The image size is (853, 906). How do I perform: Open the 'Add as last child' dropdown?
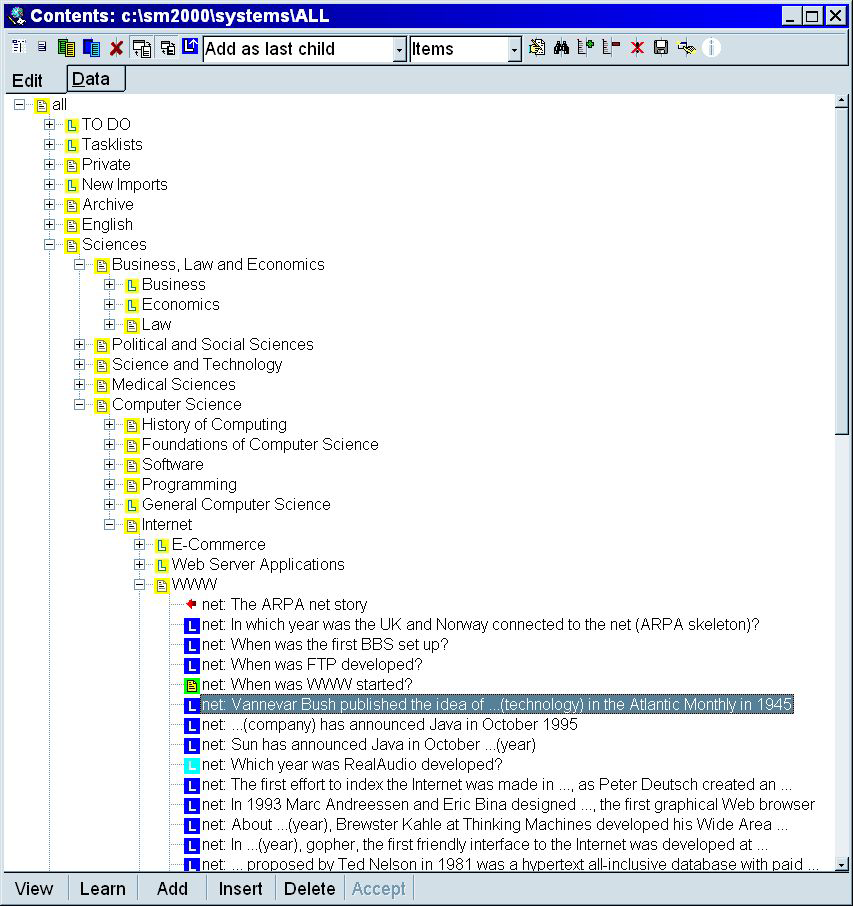tap(398, 48)
